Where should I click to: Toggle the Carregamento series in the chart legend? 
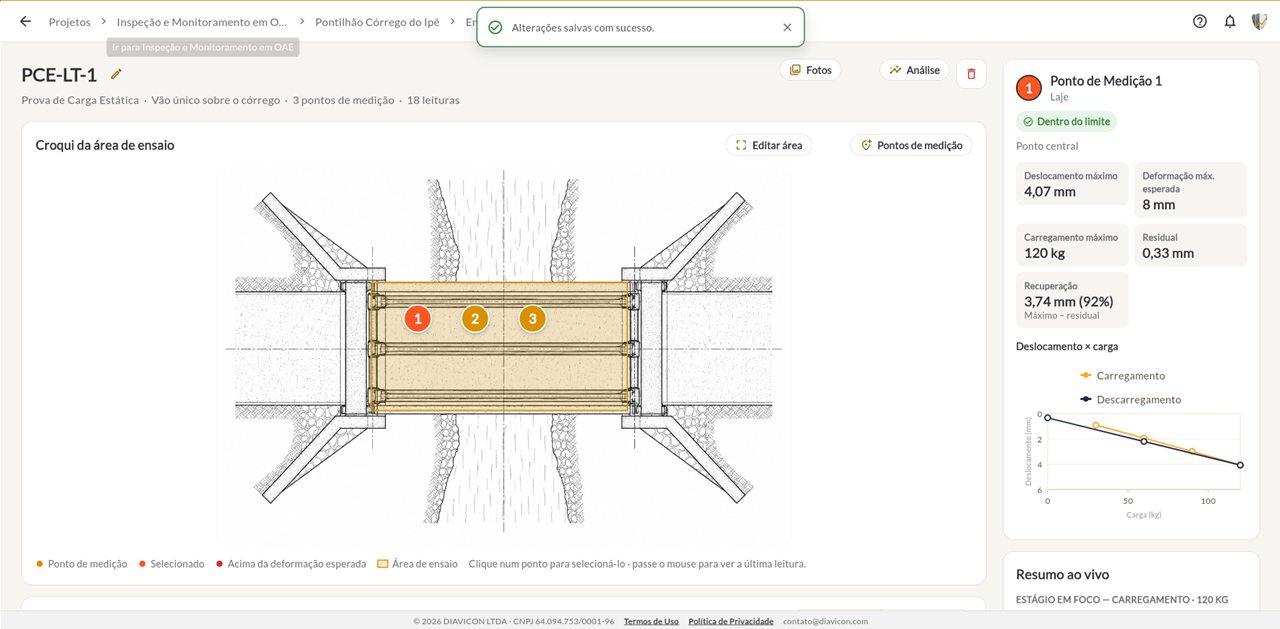[1122, 376]
